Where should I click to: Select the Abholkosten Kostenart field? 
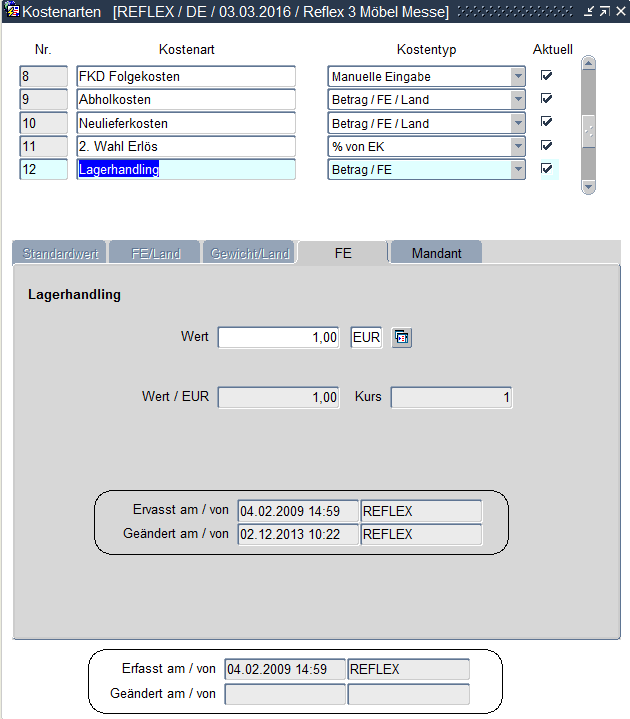pos(185,99)
